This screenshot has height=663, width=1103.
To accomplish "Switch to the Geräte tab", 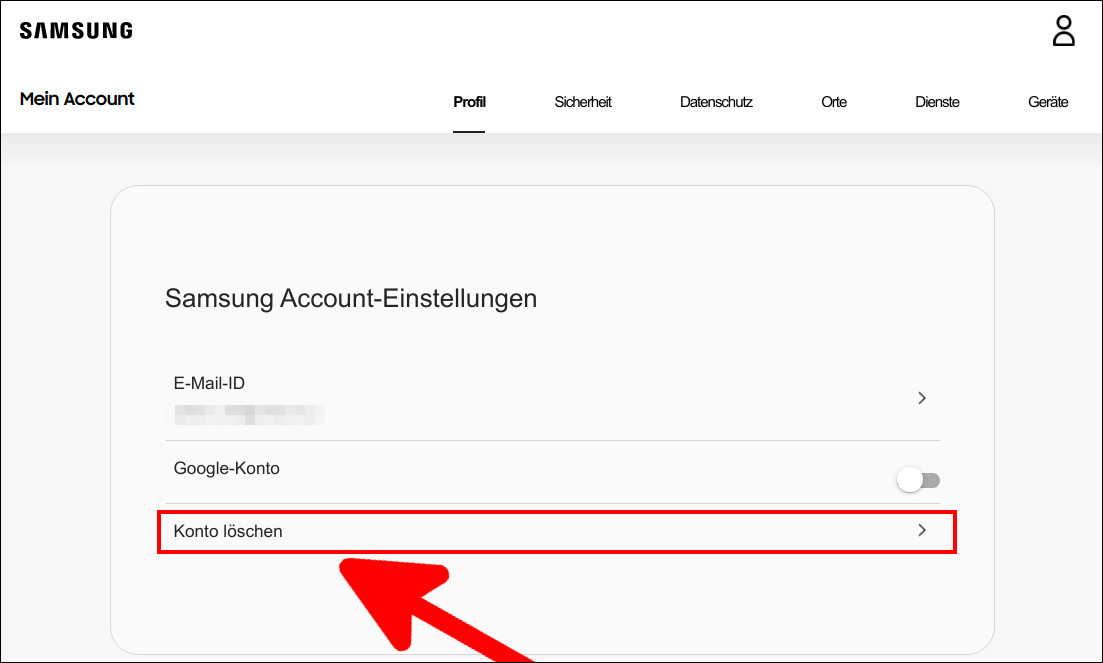I will coord(1047,102).
